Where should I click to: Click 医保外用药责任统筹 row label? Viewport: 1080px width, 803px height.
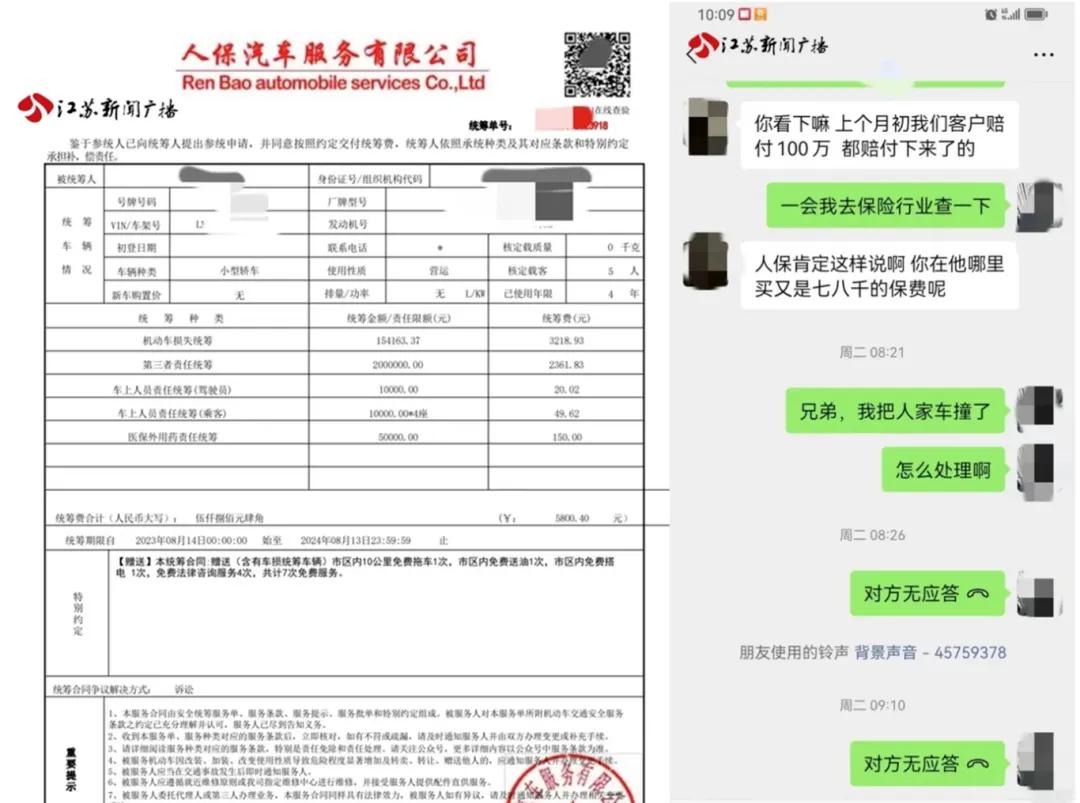coord(172,437)
